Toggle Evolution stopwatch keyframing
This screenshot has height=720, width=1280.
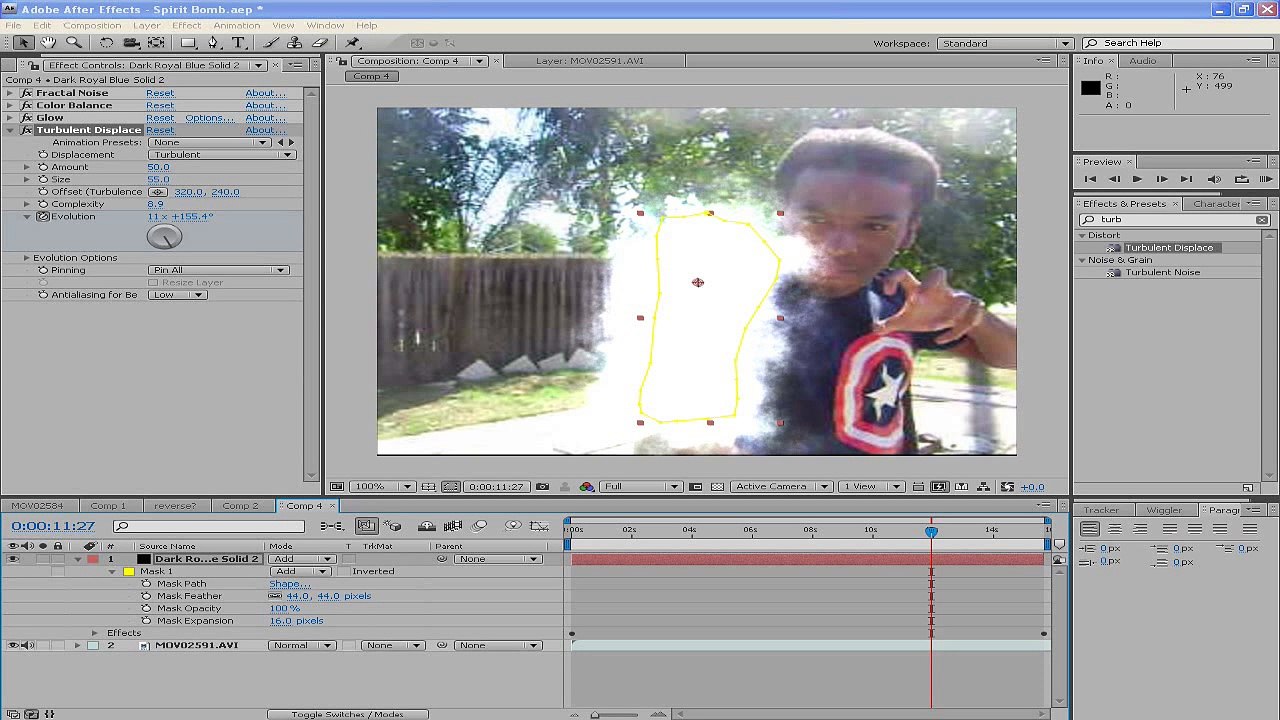click(x=43, y=216)
